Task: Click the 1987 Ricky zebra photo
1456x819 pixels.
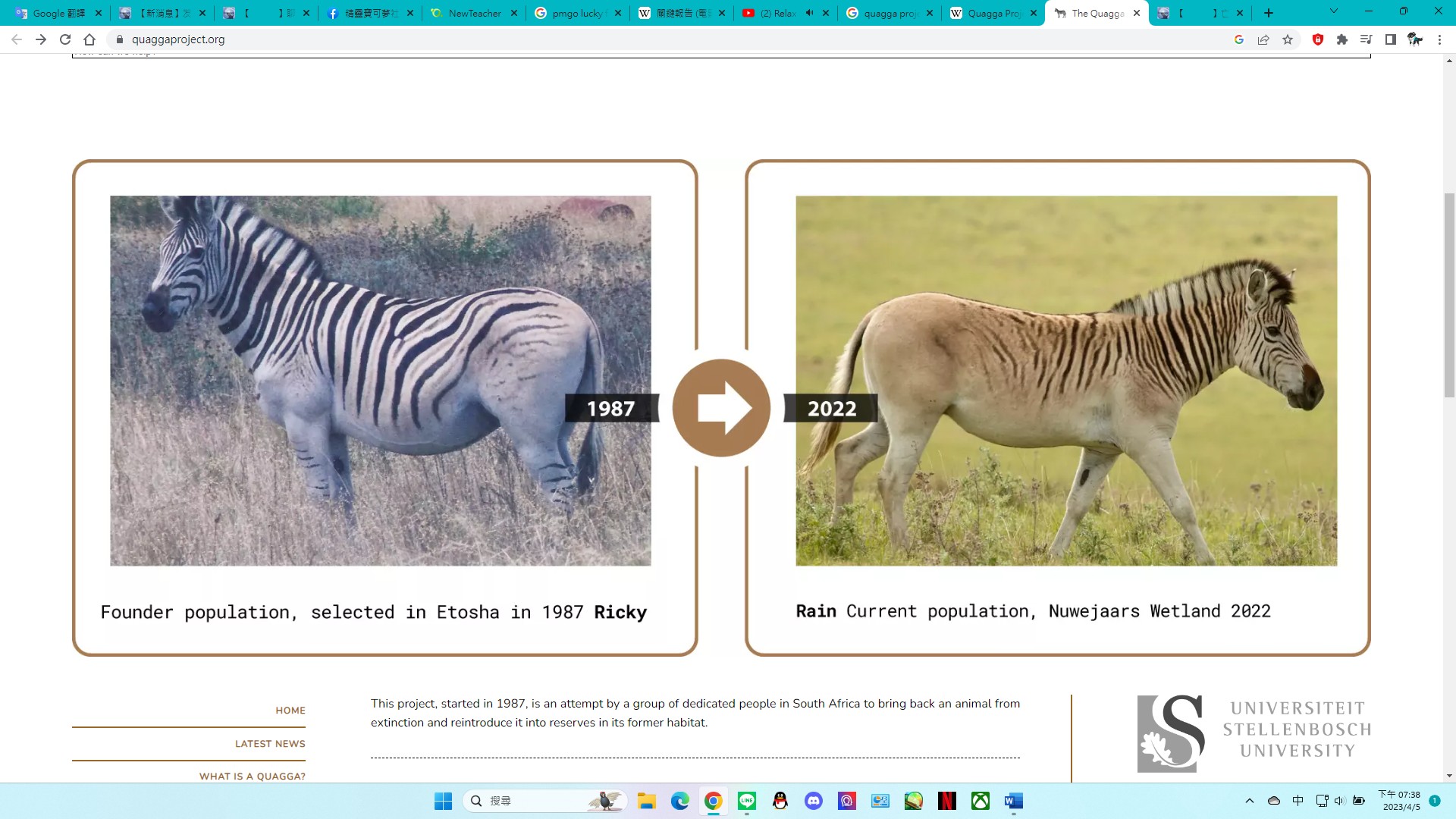Action: click(x=380, y=381)
